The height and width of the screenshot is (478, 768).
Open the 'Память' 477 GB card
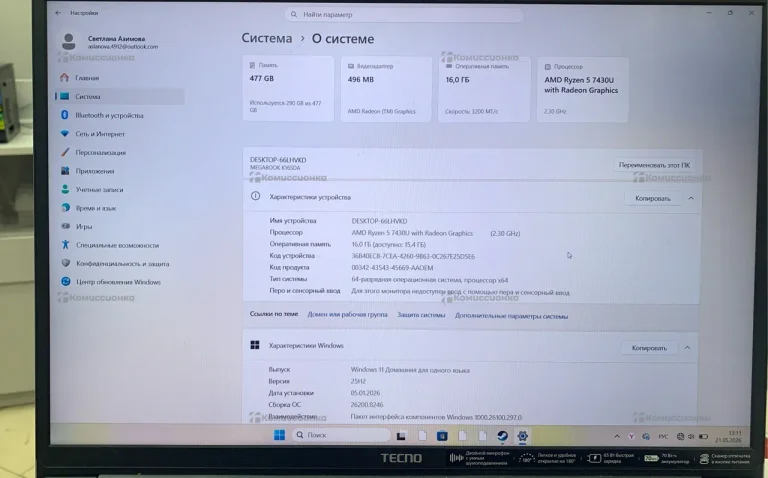[288, 88]
